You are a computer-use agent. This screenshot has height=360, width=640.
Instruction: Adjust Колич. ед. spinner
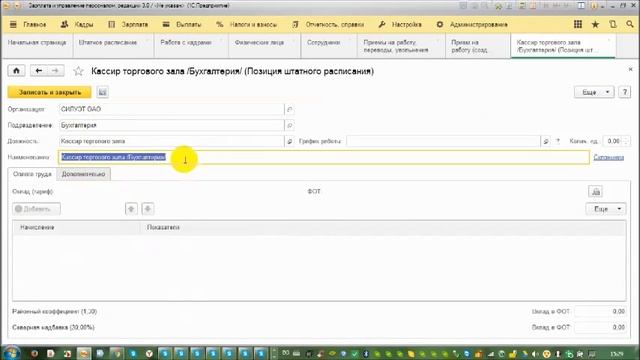(x=626, y=141)
